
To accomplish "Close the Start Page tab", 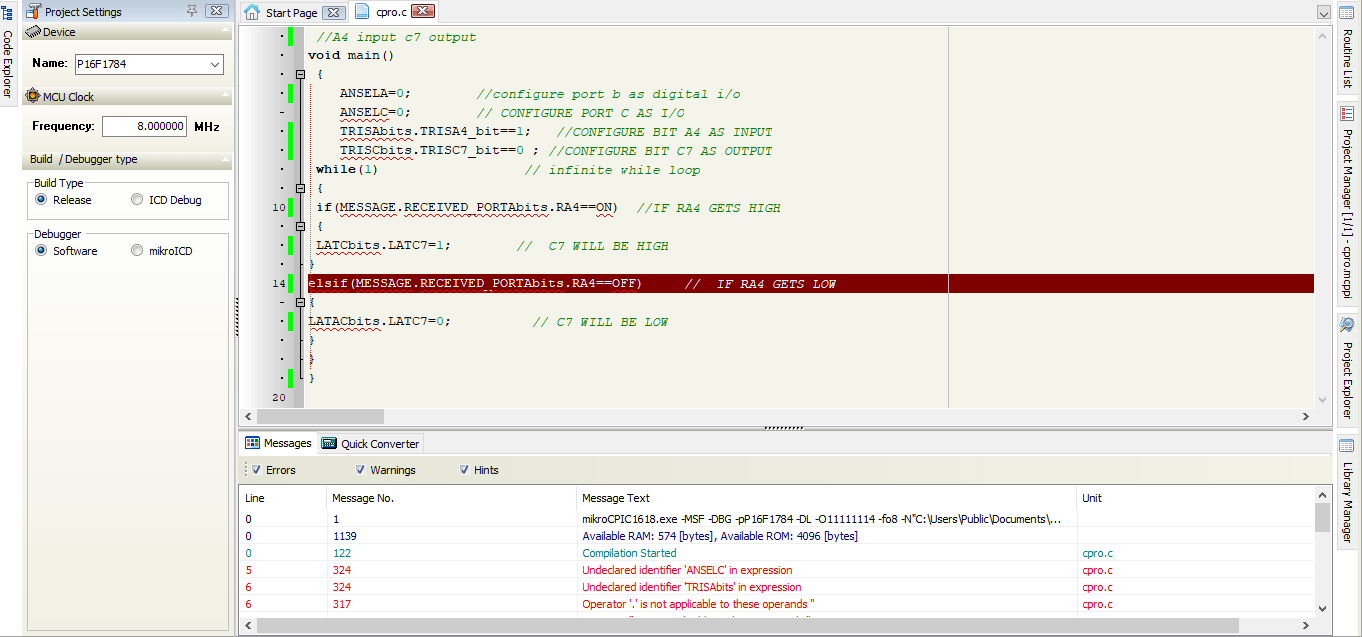I will coord(335,13).
